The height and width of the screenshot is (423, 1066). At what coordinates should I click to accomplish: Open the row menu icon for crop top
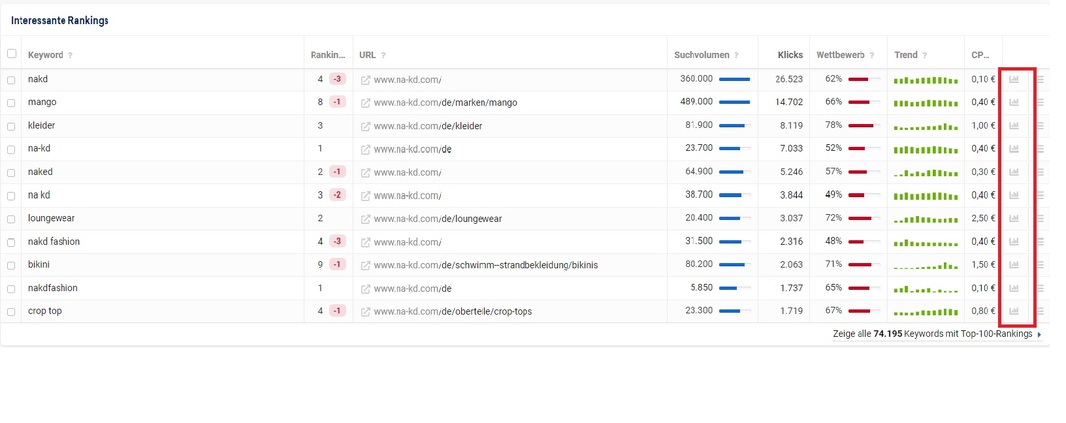(1040, 311)
